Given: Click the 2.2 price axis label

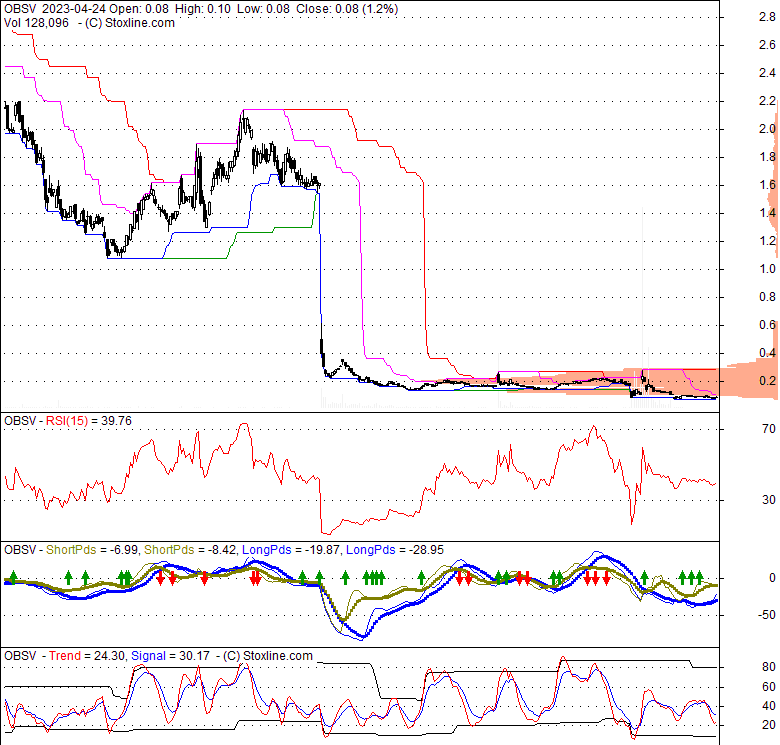Looking at the screenshot, I should click(x=767, y=101).
